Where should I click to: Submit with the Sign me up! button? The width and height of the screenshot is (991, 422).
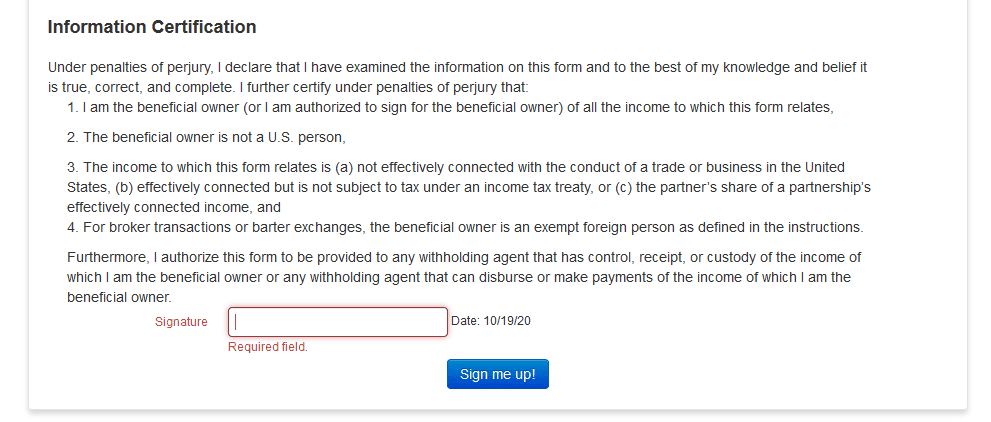tap(497, 374)
